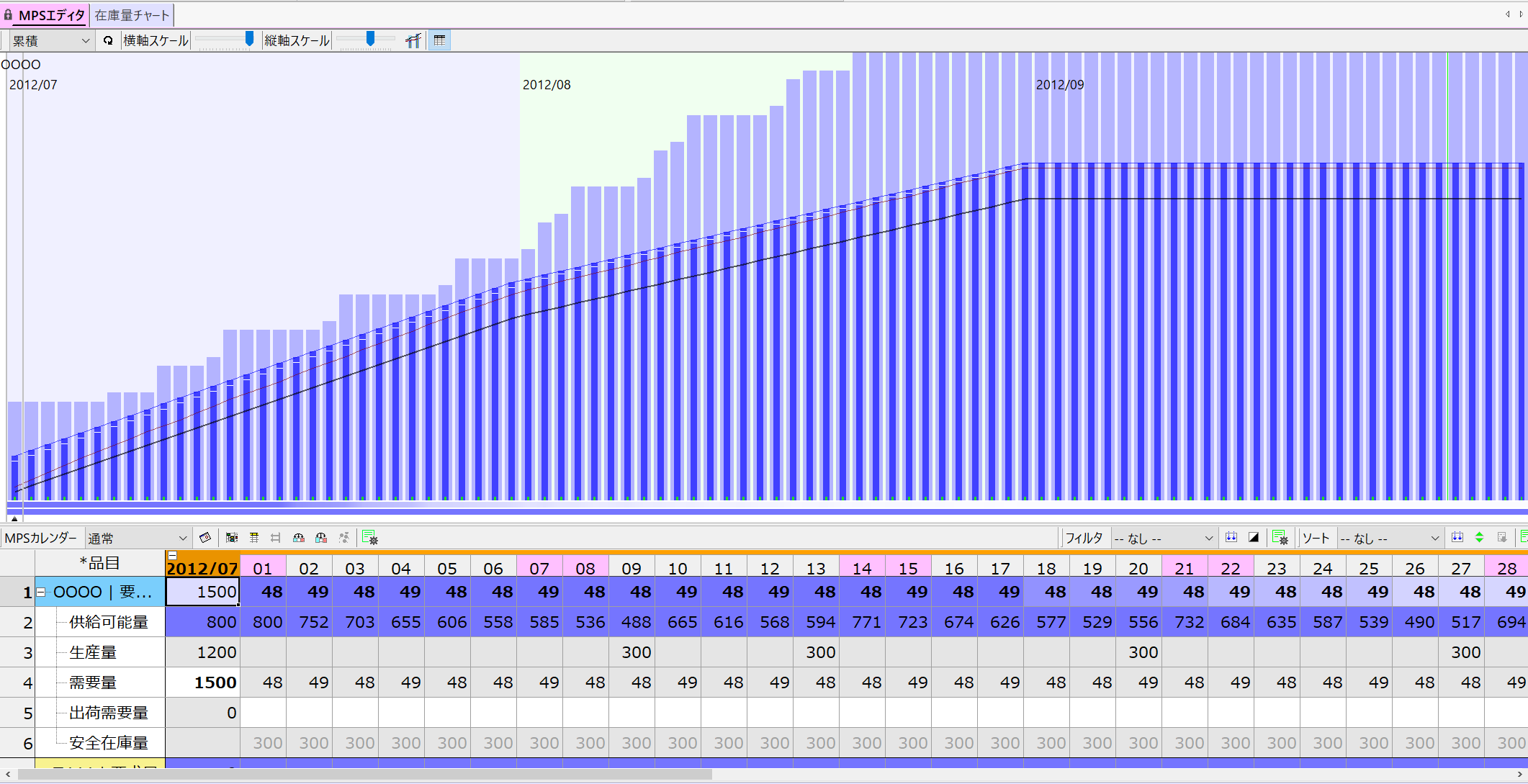Click the 2012/09 month label in chart
The image size is (1528, 784).
1060,84
